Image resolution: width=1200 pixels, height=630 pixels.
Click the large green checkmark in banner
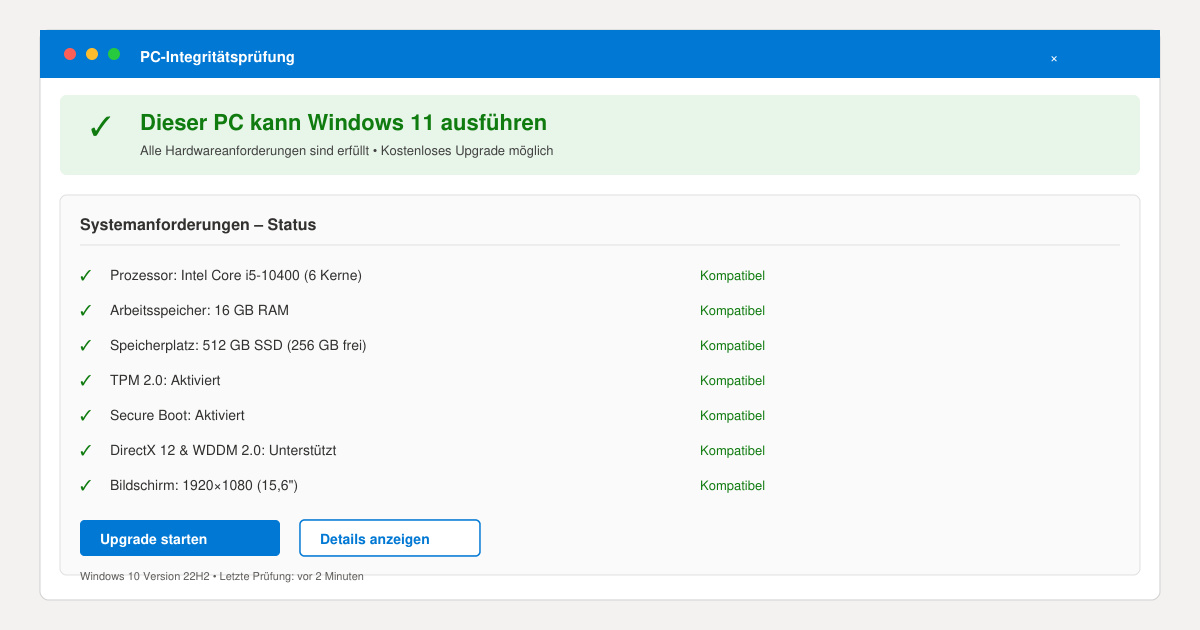pyautogui.click(x=101, y=127)
